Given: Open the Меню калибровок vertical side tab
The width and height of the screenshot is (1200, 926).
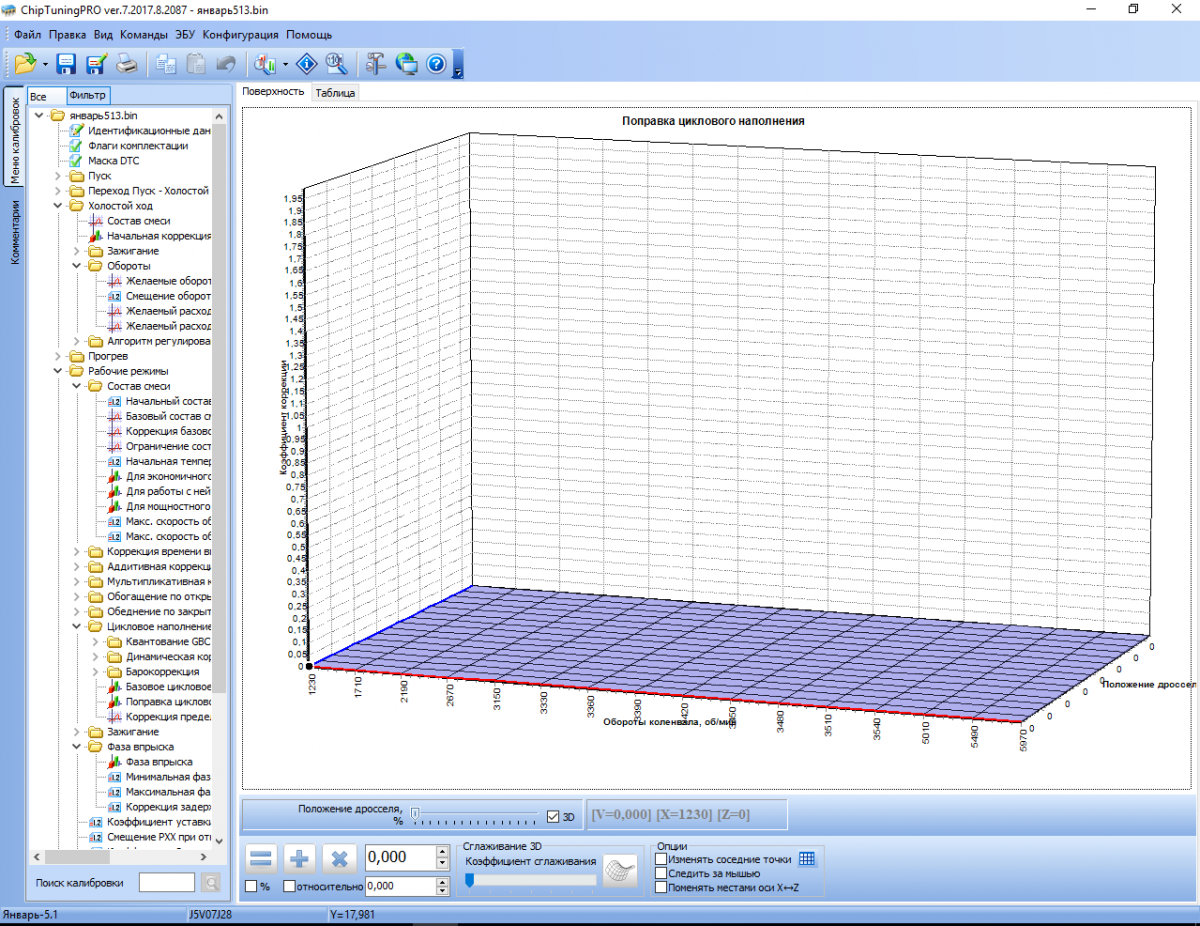Looking at the screenshot, I should point(15,139).
